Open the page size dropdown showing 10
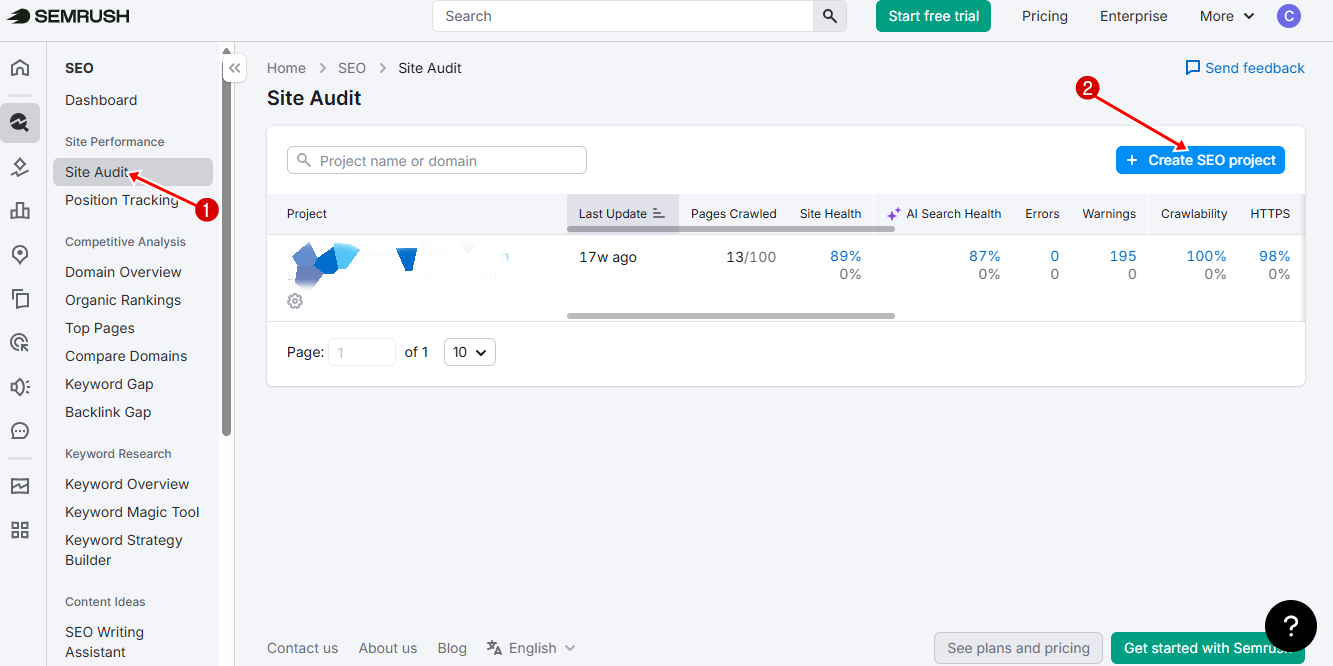This screenshot has height=666, width=1333. point(470,352)
